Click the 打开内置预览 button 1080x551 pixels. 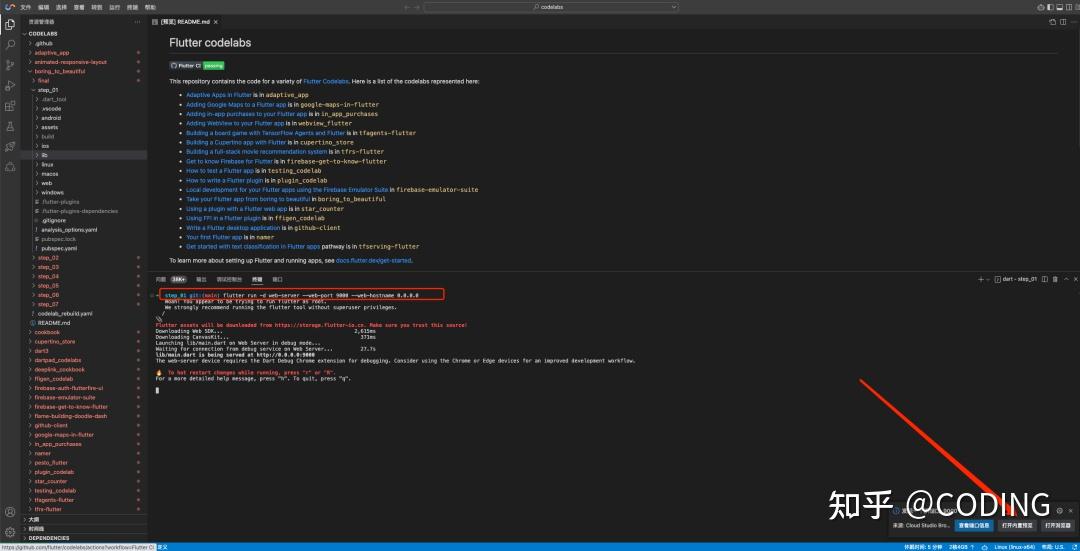pos(1017,525)
